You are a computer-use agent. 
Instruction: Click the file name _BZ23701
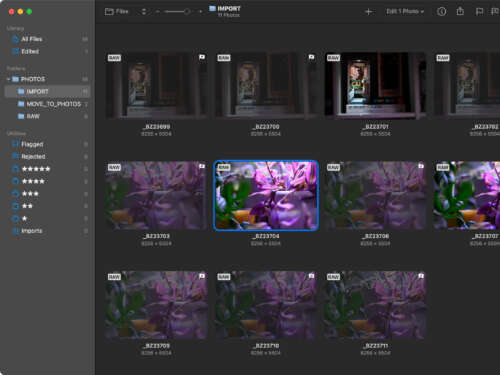coord(376,127)
